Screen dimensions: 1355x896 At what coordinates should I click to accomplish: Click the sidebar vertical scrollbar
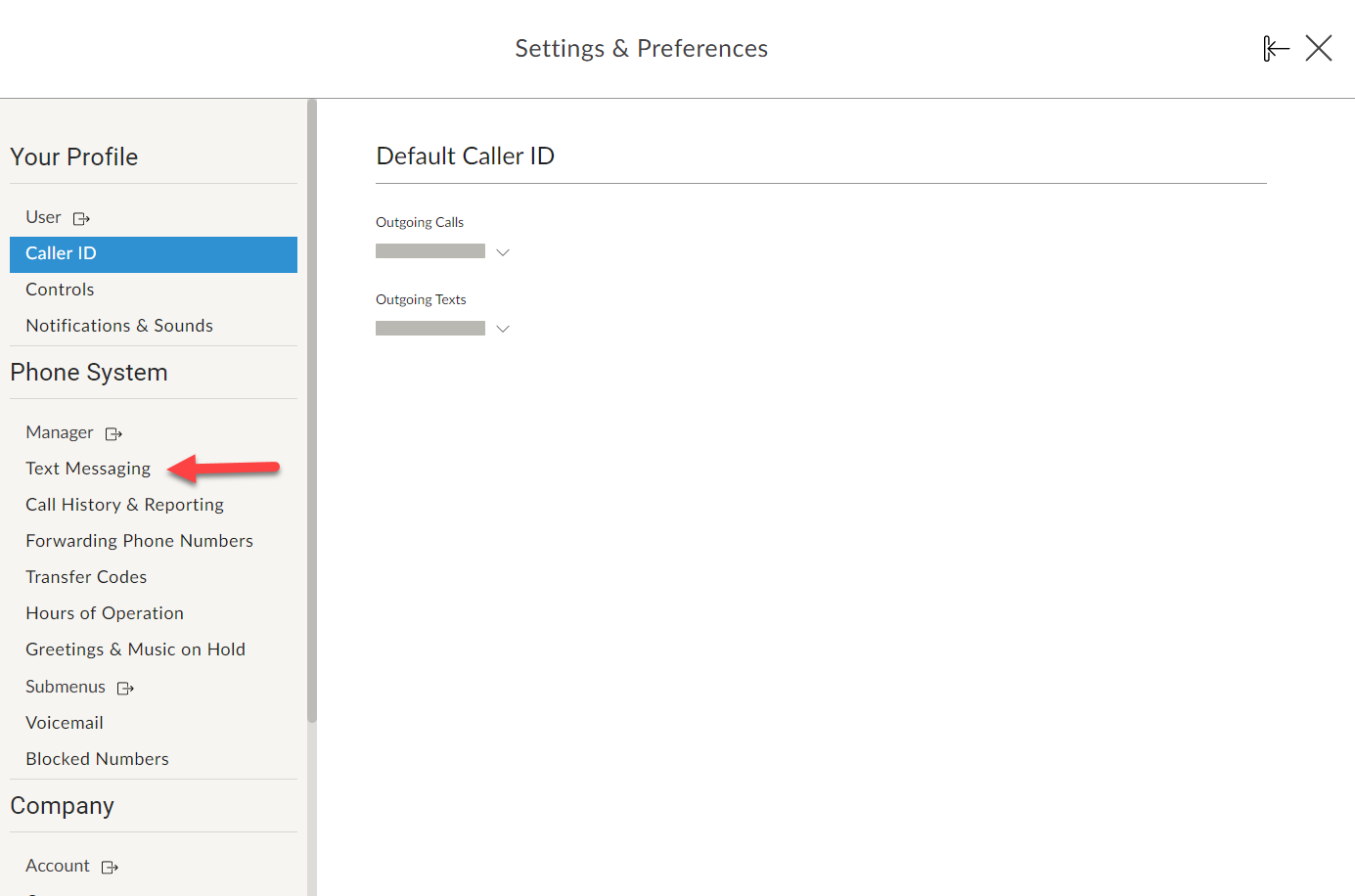pos(312,411)
